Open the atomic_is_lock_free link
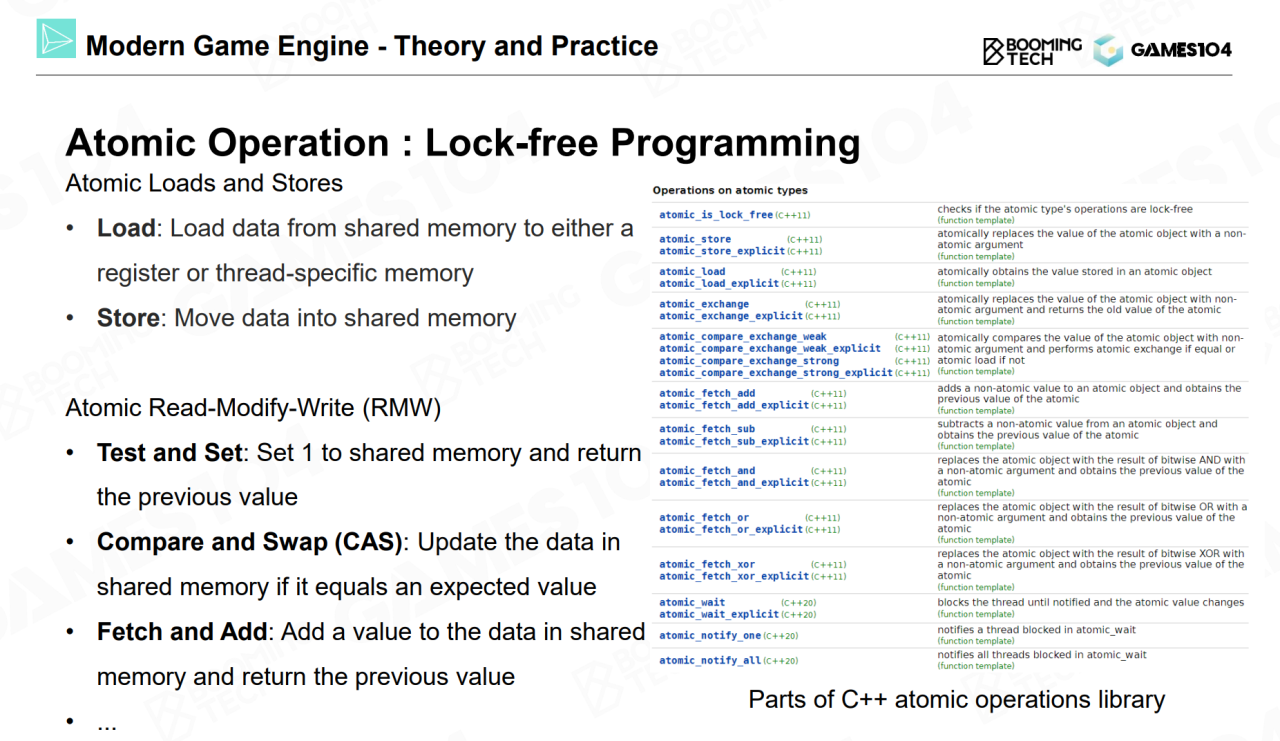This screenshot has width=1280, height=741. pos(715,215)
